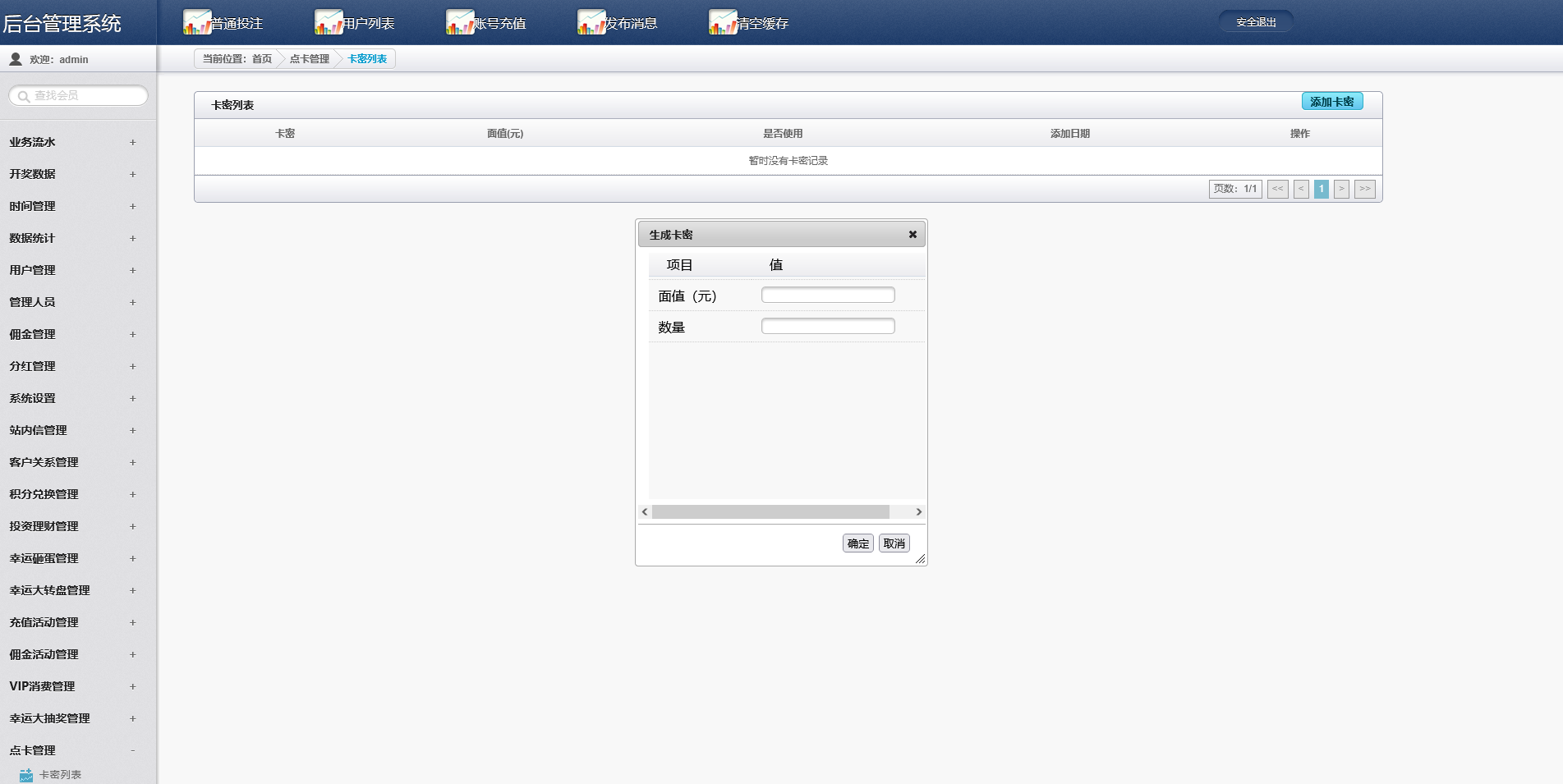Focus the 查找会员 search field
Image resolution: width=1563 pixels, height=784 pixels.
click(79, 96)
